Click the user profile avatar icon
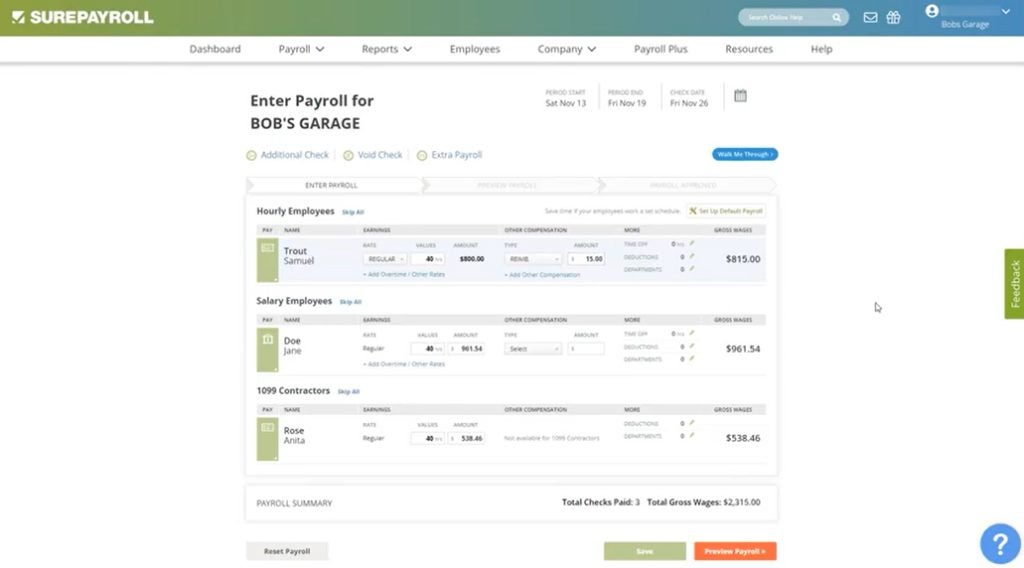 [932, 11]
